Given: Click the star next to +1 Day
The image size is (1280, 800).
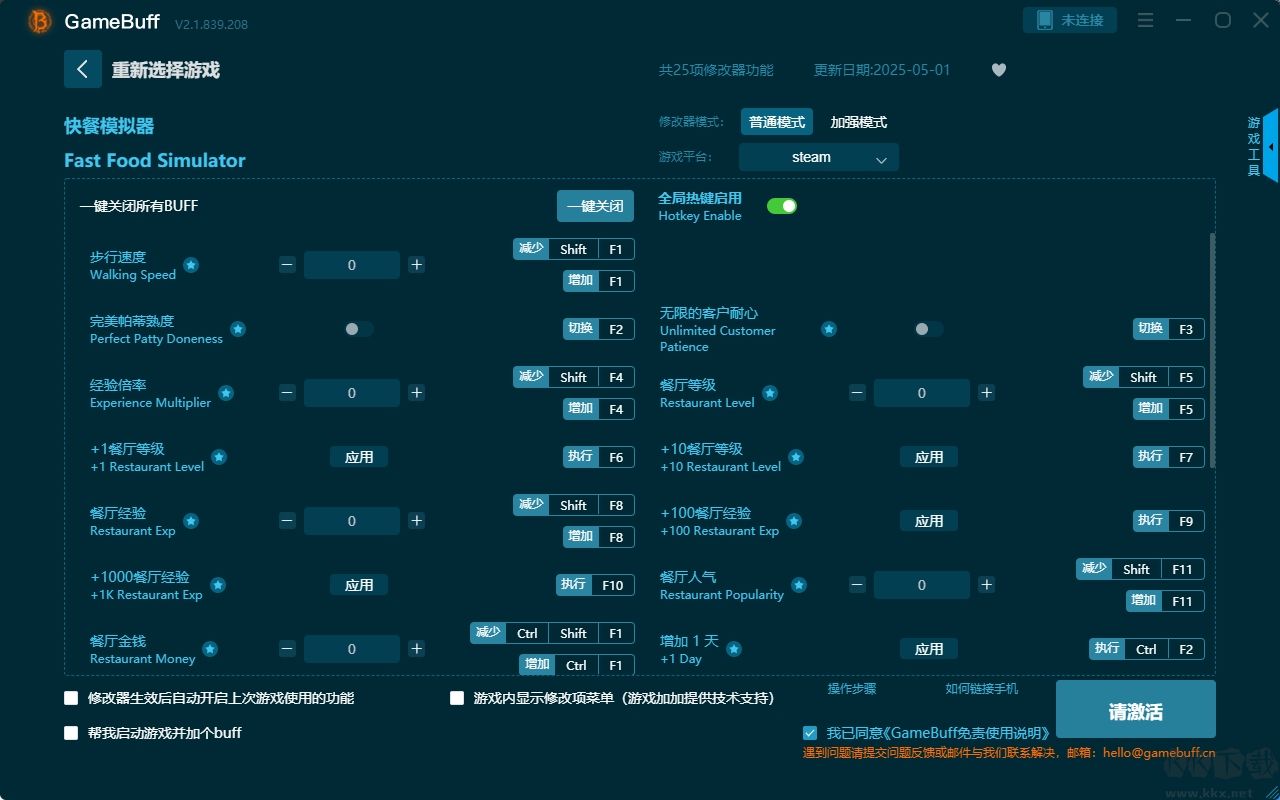Looking at the screenshot, I should click(734, 649).
